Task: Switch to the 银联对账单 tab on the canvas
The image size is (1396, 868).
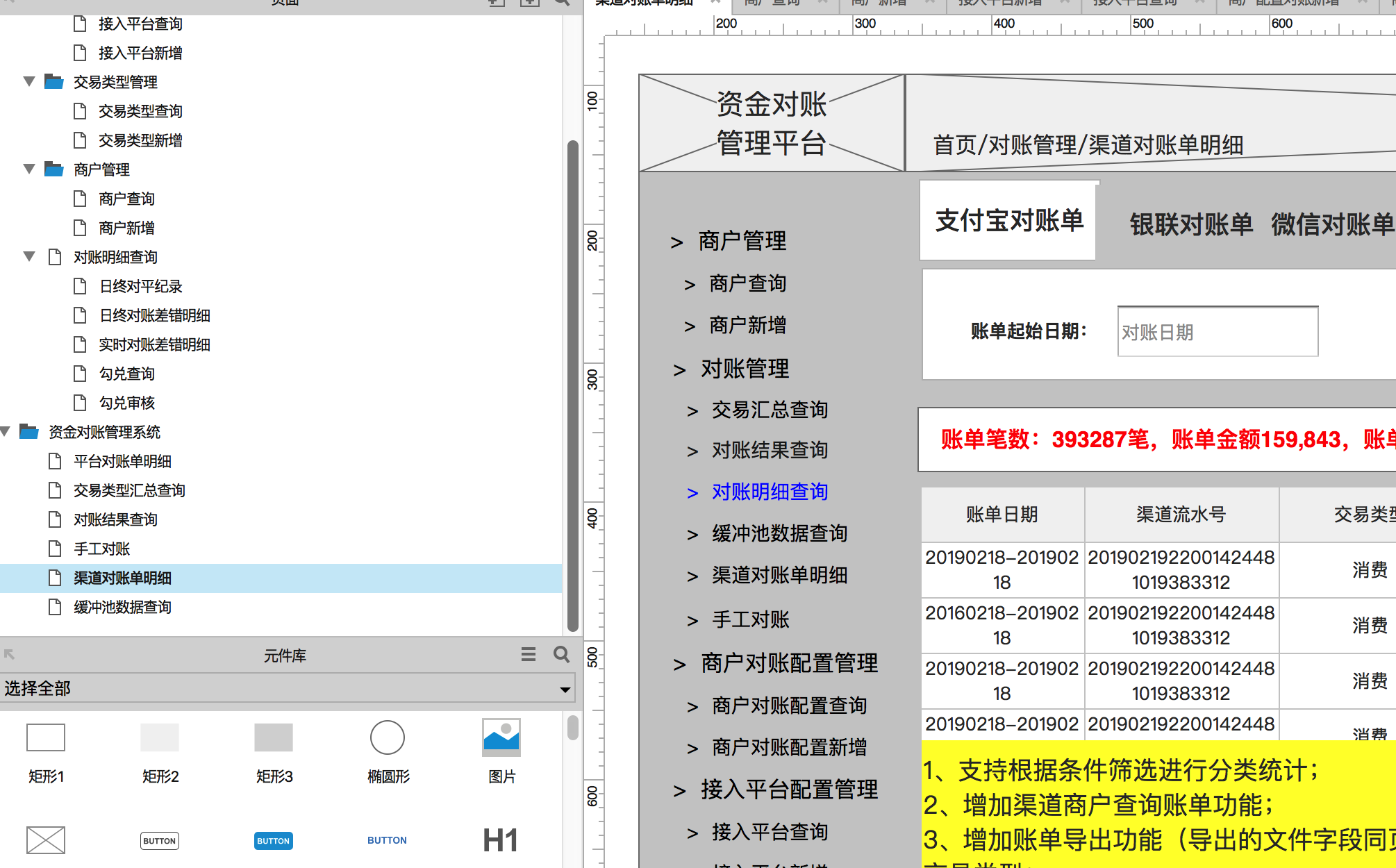Action: tap(1191, 224)
